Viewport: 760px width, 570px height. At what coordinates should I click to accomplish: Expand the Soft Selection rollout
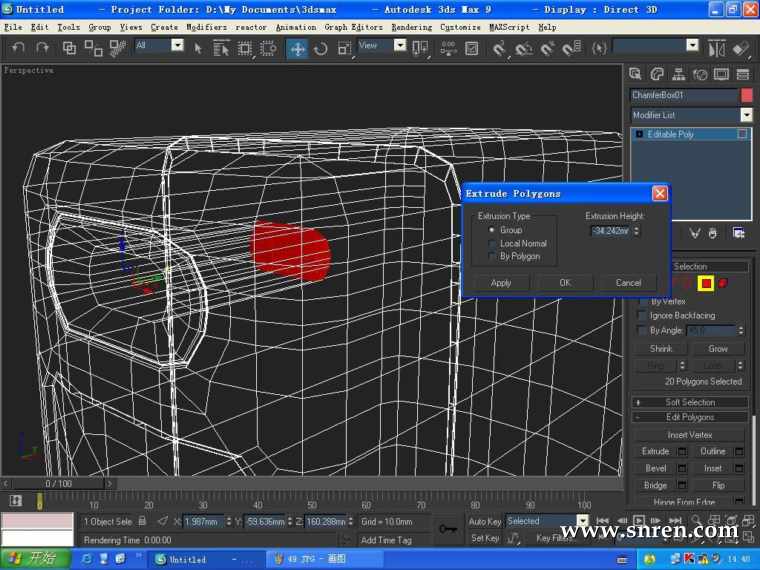[x=691, y=402]
